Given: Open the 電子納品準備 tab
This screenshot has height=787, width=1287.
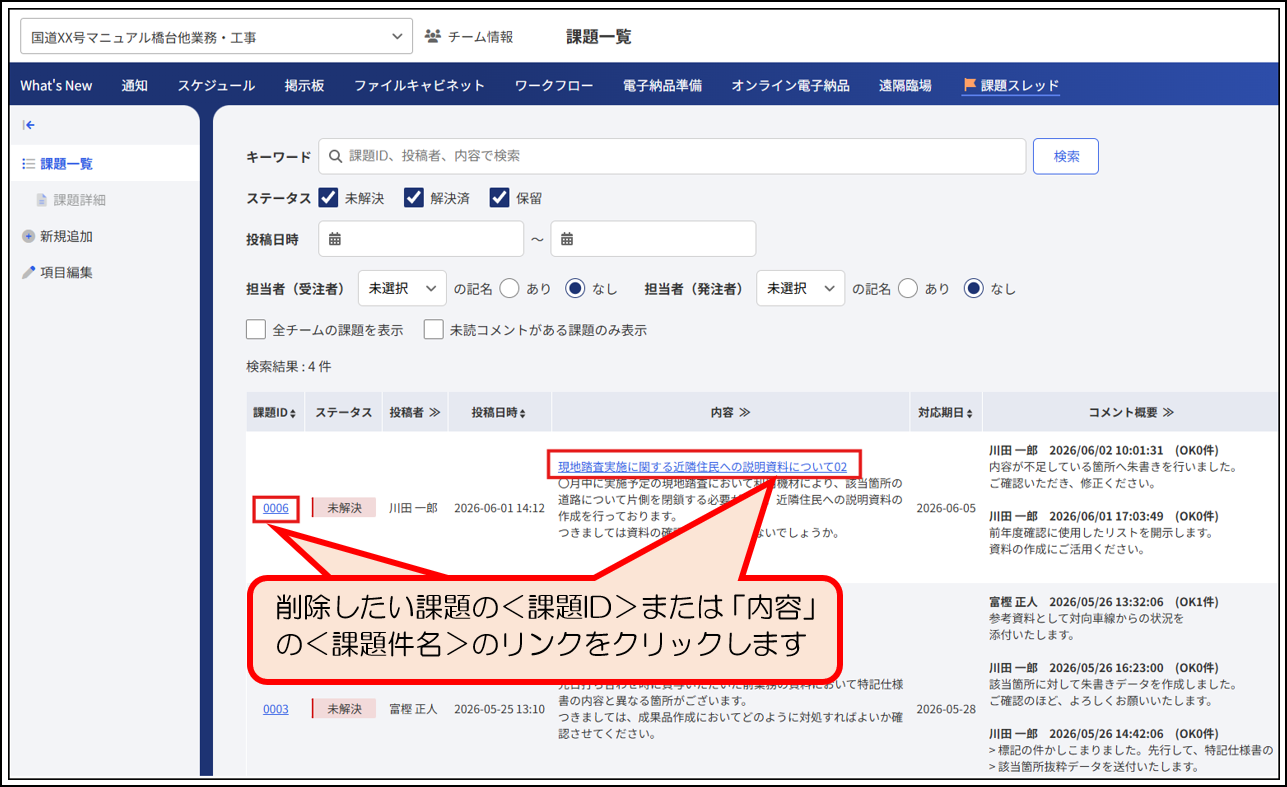Looking at the screenshot, I should (x=662, y=86).
